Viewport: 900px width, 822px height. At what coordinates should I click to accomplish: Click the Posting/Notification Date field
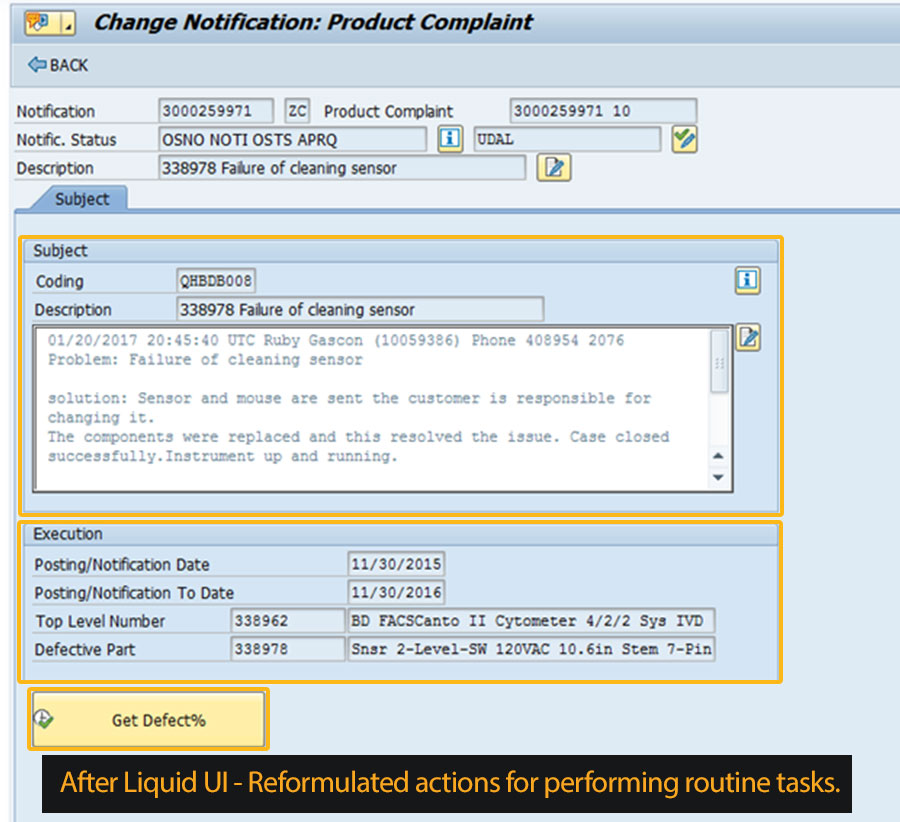tap(395, 564)
